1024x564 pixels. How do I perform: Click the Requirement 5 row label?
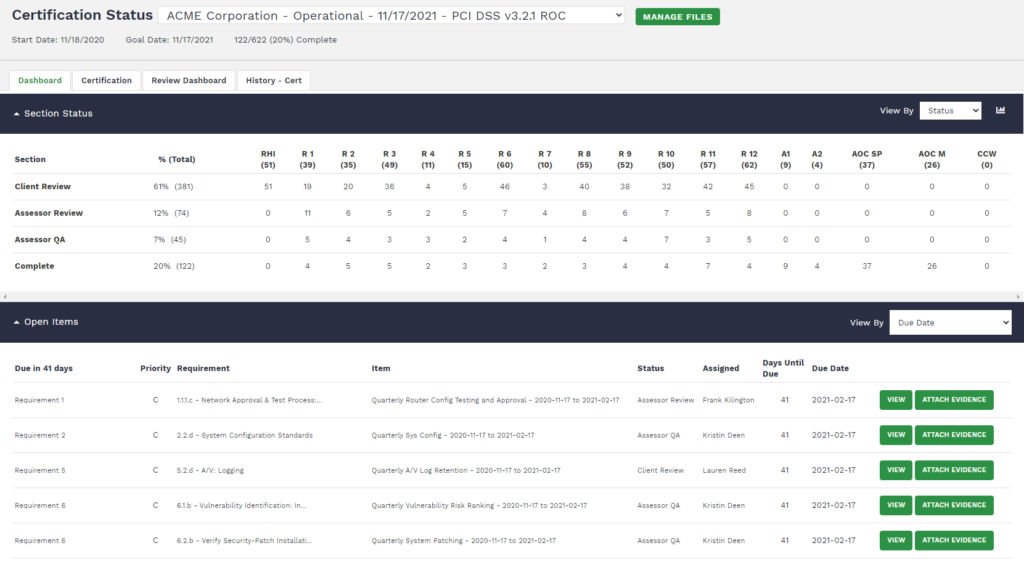click(40, 471)
